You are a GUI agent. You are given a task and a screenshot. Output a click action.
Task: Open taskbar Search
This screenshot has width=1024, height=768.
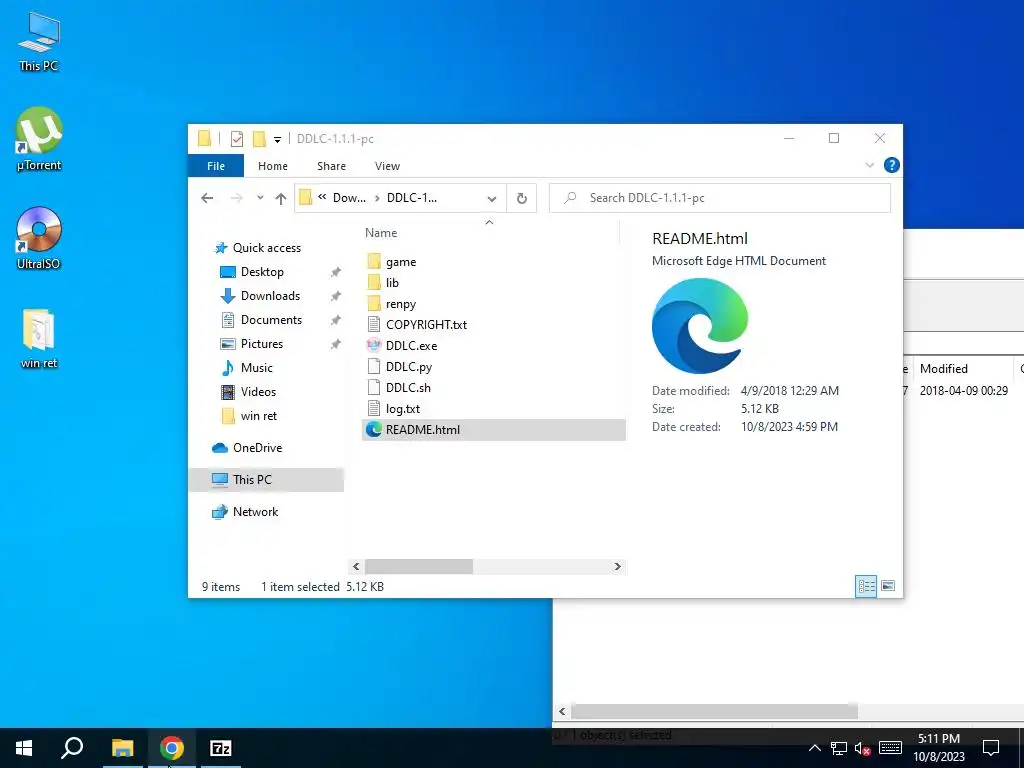[72, 748]
